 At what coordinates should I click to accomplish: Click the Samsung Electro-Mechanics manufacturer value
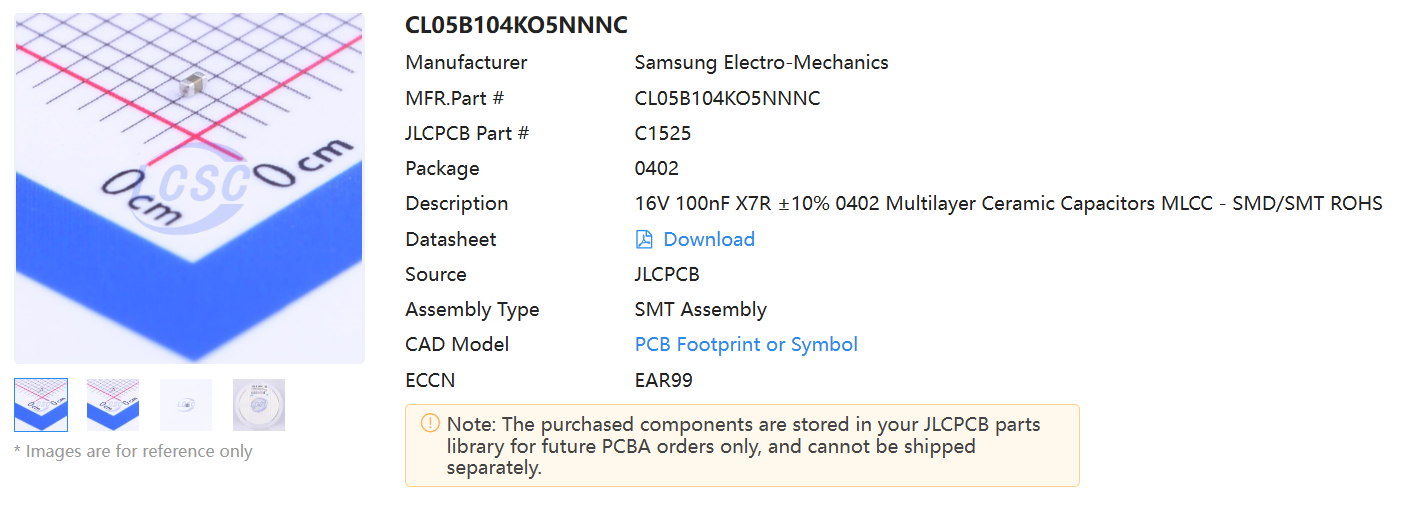coord(761,62)
